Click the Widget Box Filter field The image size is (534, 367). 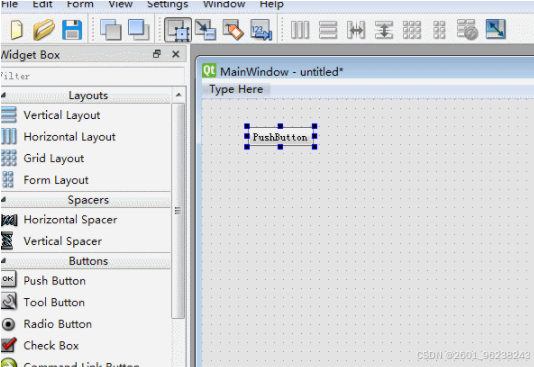[x=92, y=76]
